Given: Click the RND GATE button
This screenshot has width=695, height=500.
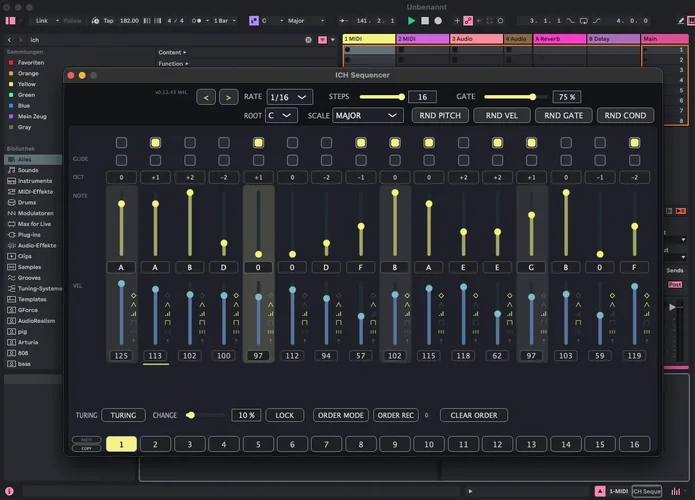Looking at the screenshot, I should (563, 116).
